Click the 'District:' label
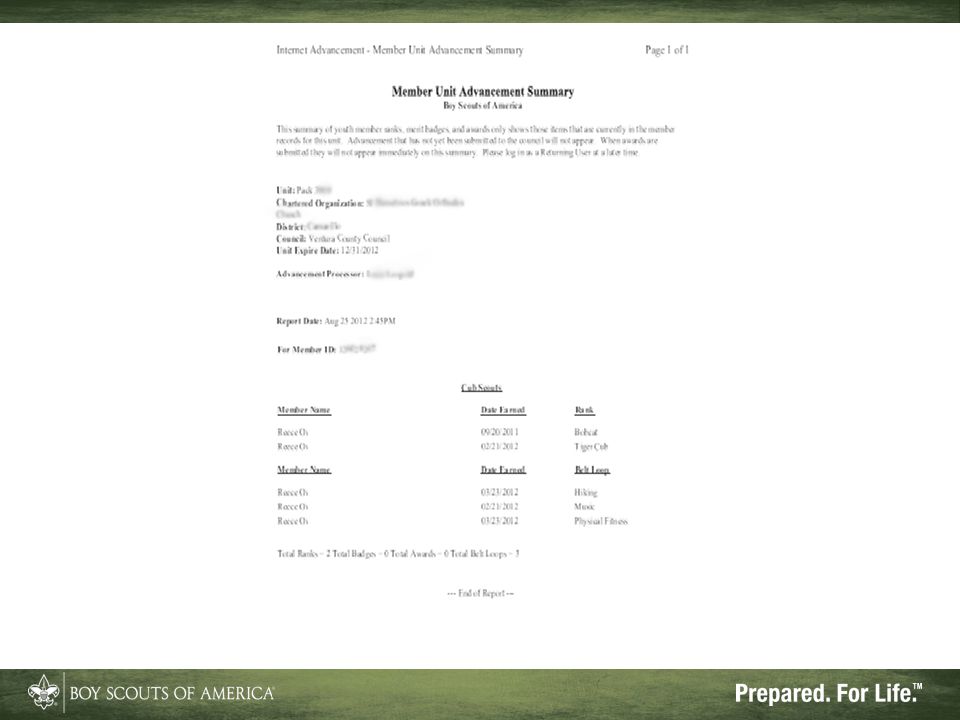The height and width of the screenshot is (720, 960). coord(290,227)
